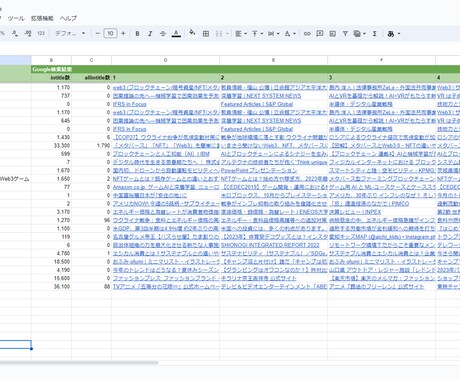Expand the merge cells options arrow
460x380 pixels.
point(227,34)
